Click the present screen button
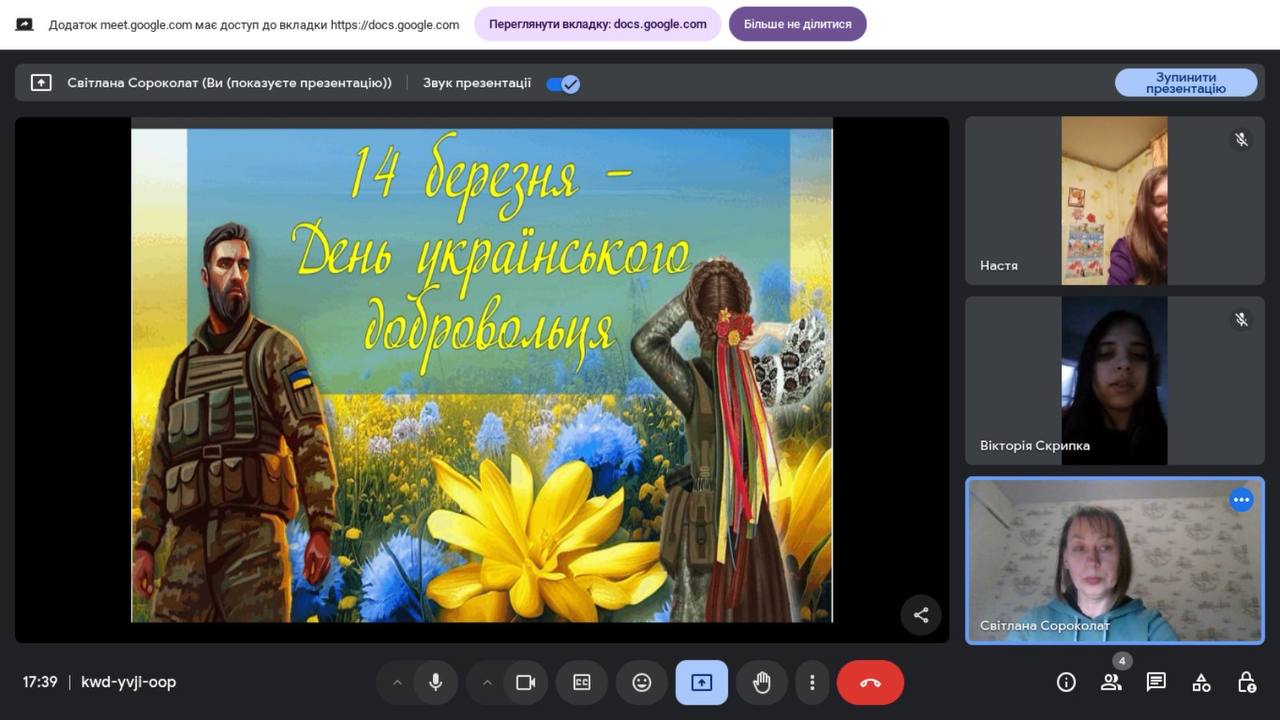Viewport: 1280px width, 720px height. (702, 682)
